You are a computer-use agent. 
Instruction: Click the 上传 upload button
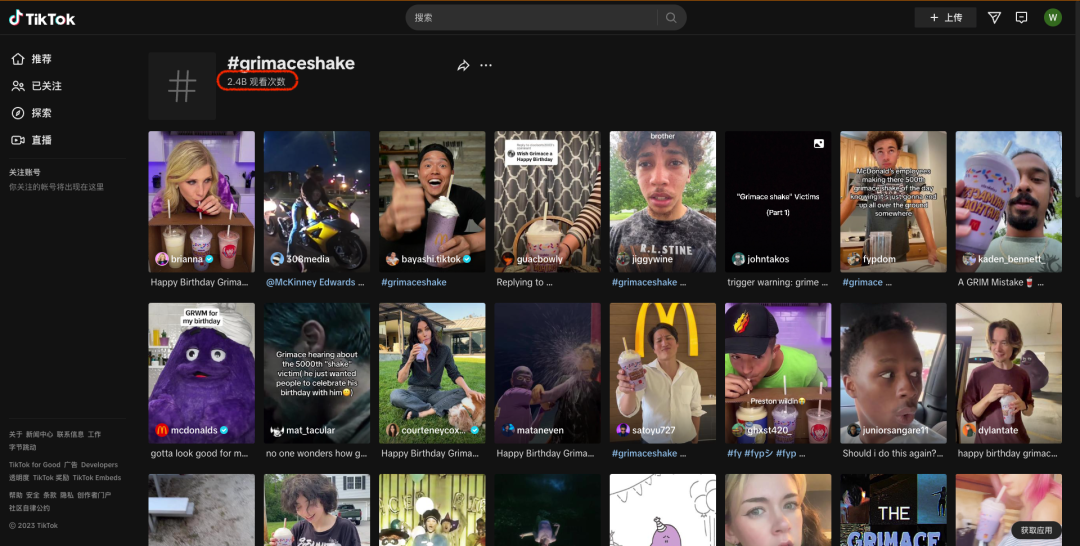click(945, 18)
